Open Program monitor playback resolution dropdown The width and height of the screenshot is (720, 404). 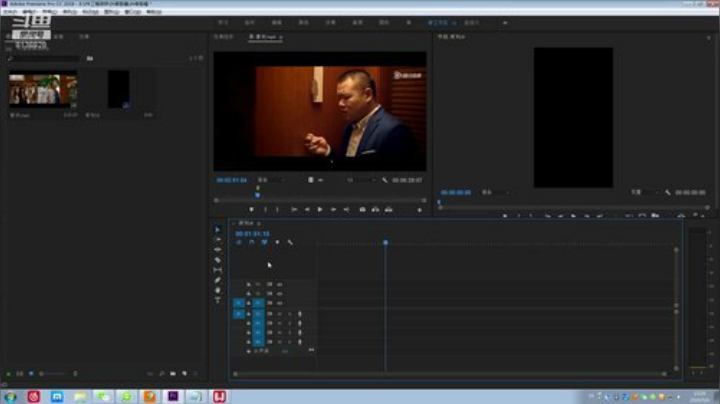click(644, 192)
